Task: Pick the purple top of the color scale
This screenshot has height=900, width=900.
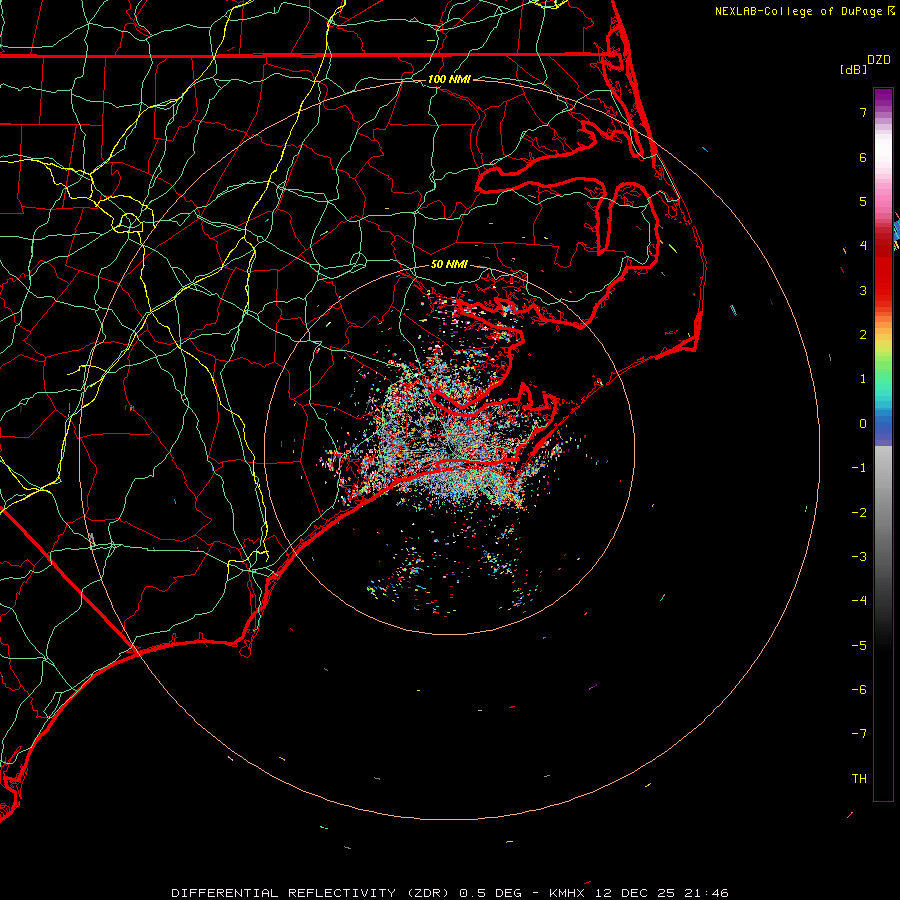Action: point(882,94)
